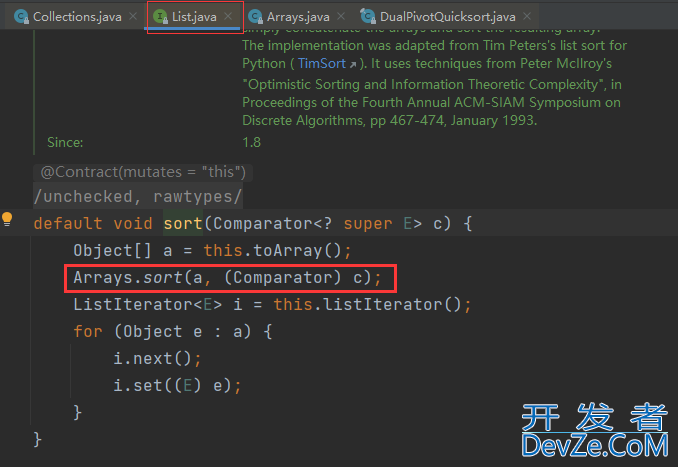Click the italic sort in Arrays.sort

point(163,277)
